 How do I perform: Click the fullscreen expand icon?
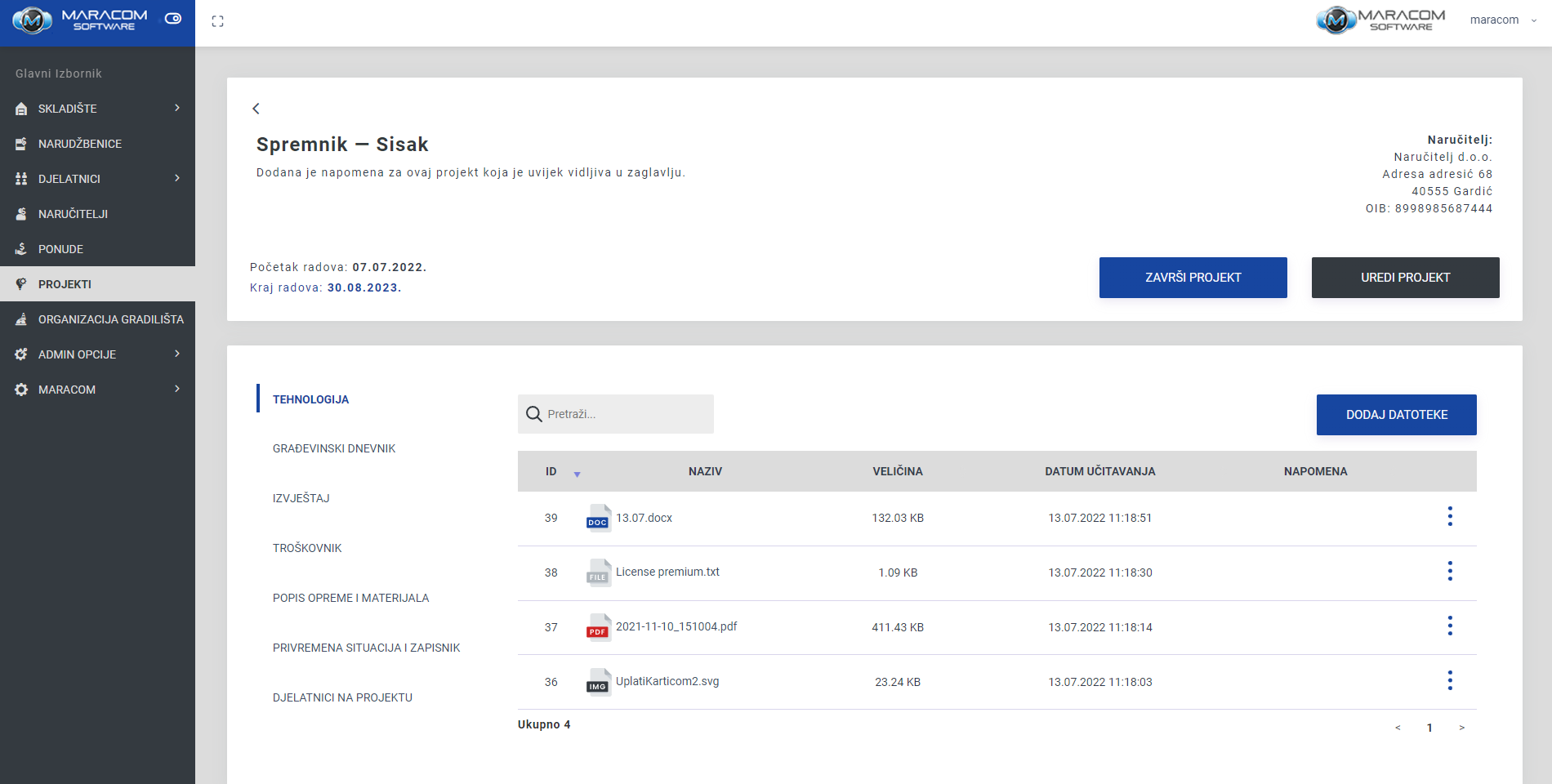(x=217, y=21)
